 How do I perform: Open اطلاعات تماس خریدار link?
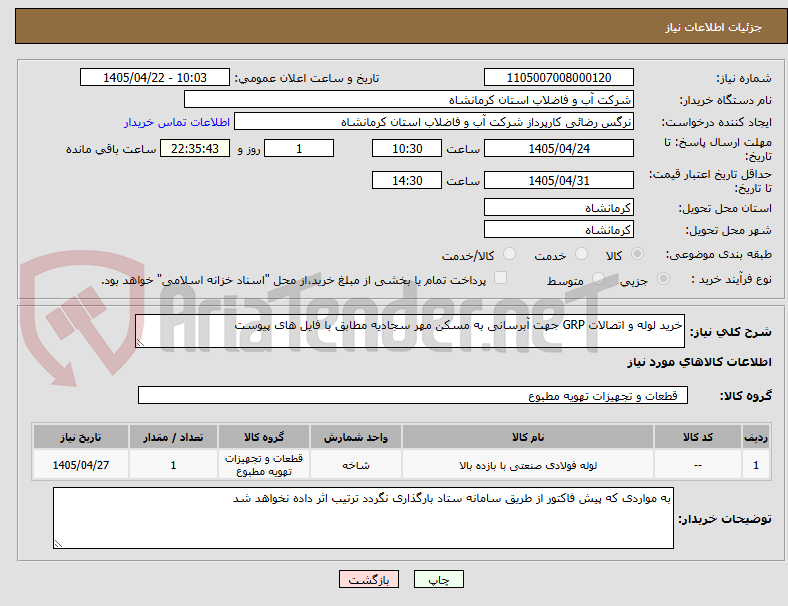point(177,122)
